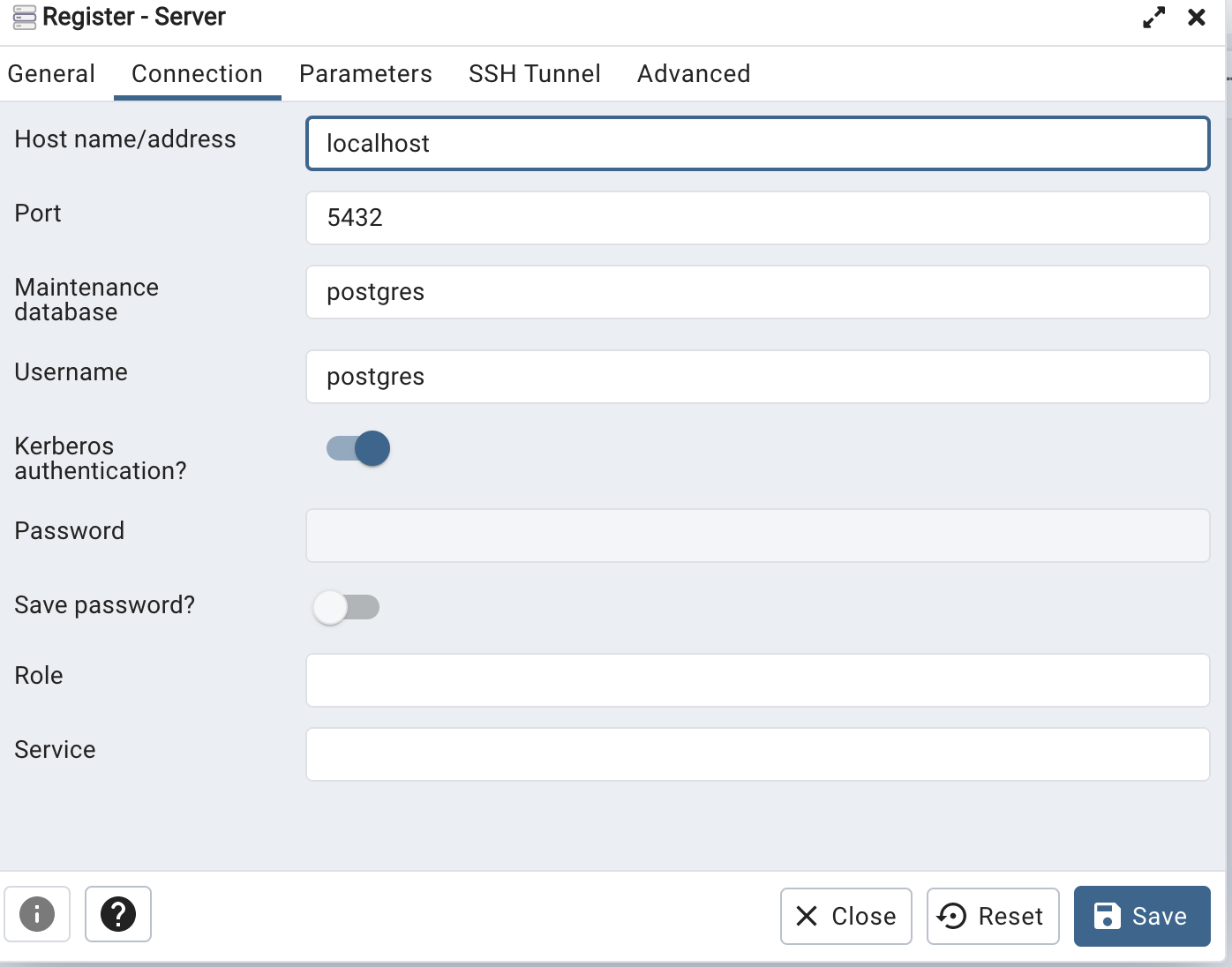Switch to the General tab
Image resolution: width=1232 pixels, height=967 pixels.
(51, 74)
